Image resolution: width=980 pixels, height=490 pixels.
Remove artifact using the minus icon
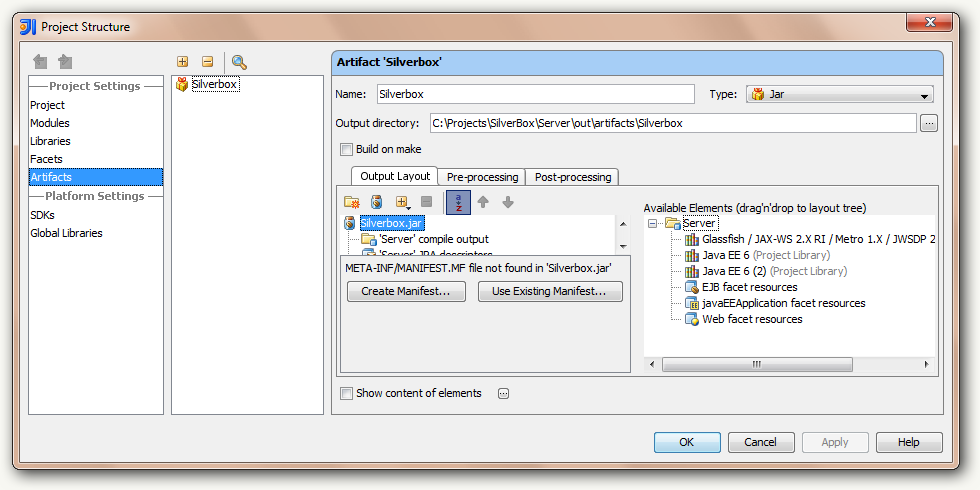[x=208, y=61]
